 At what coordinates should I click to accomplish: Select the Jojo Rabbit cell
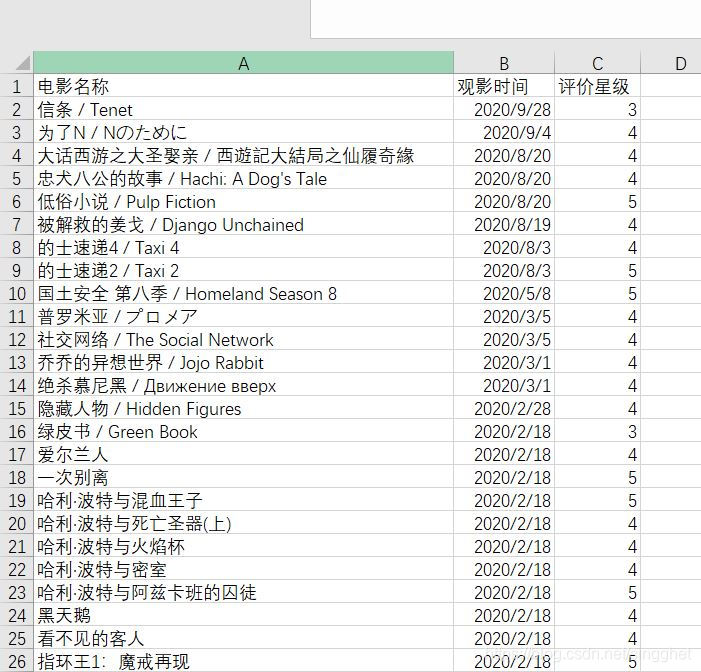coord(244,363)
